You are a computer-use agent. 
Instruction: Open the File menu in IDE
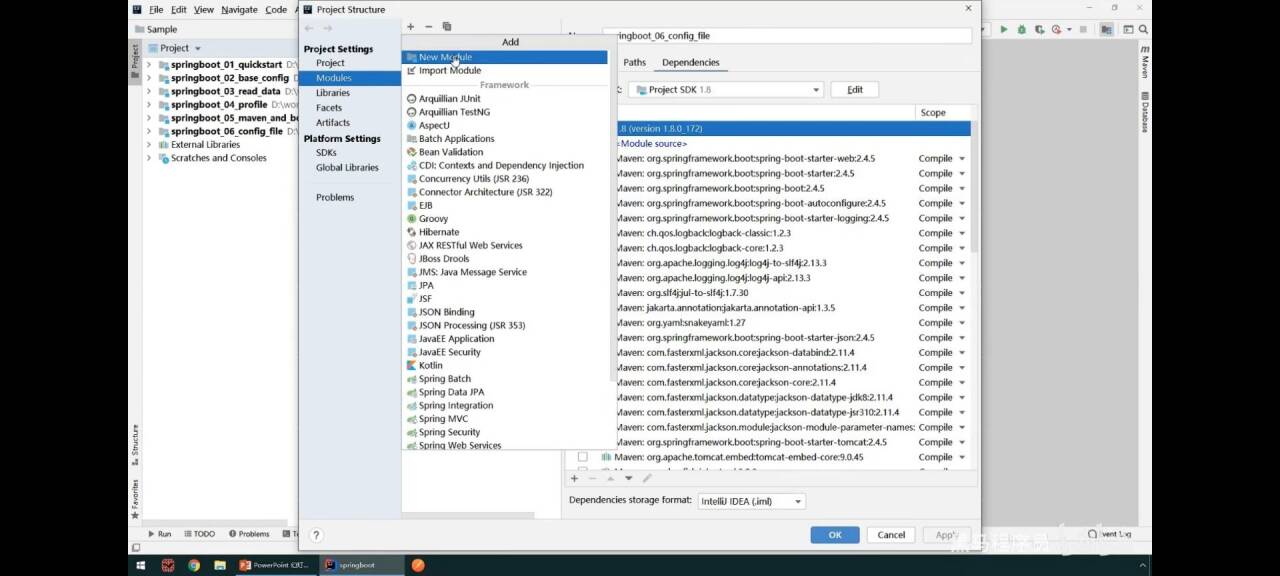(156, 9)
